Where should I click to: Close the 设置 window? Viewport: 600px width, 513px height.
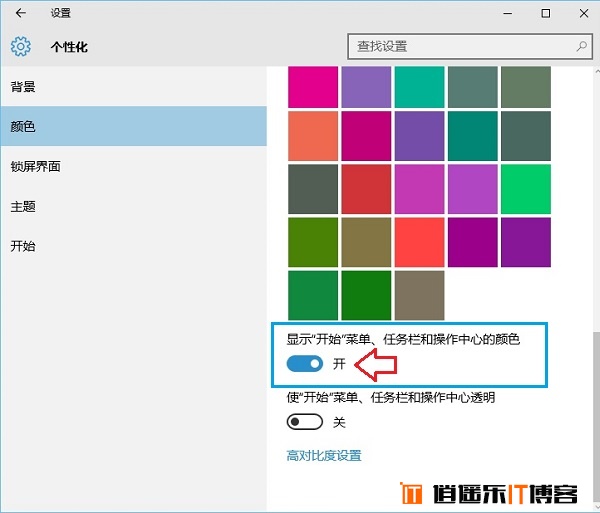click(584, 13)
